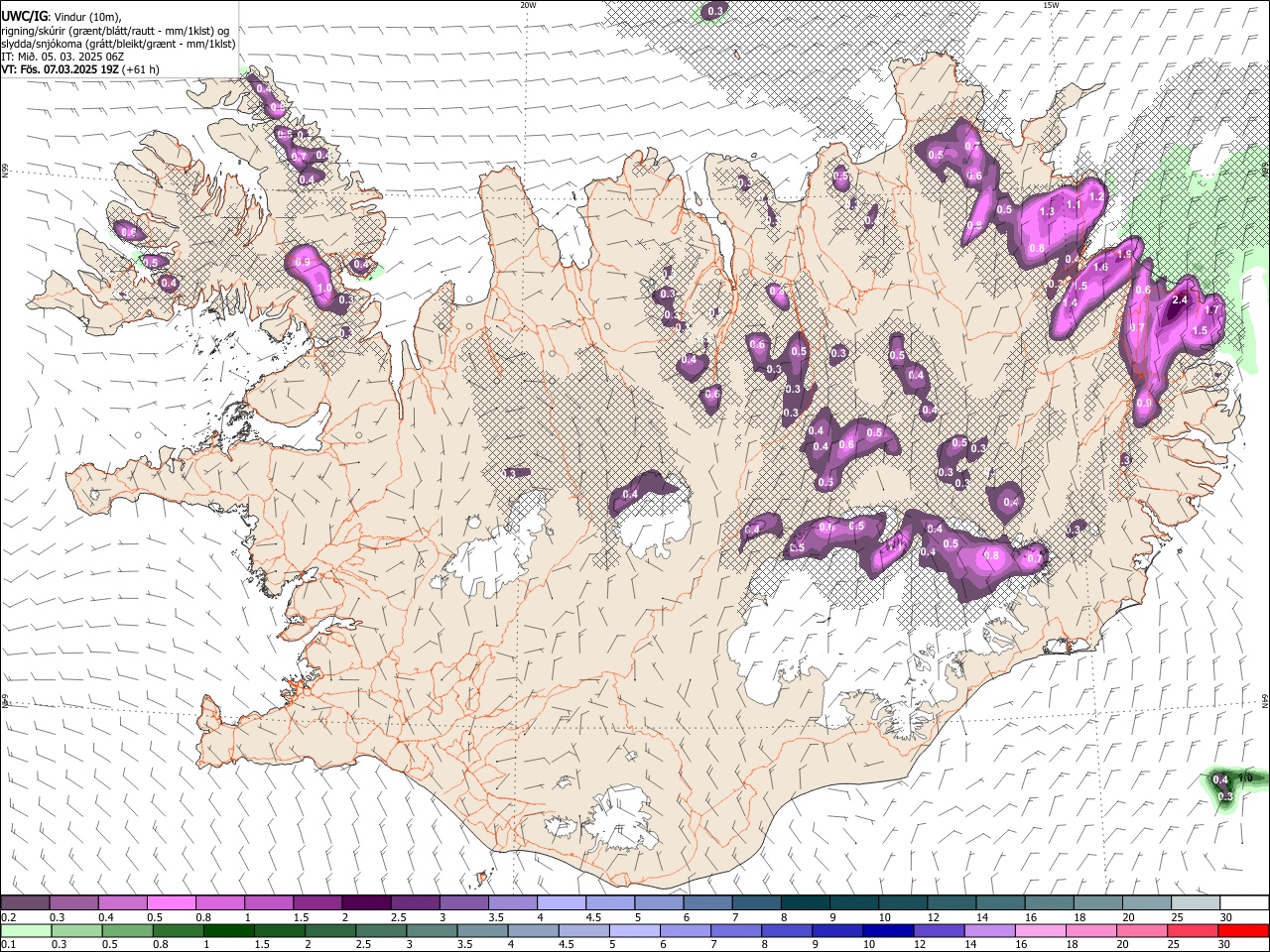Click the 1.9 snowfall value in northeast

pyautogui.click(x=1124, y=255)
